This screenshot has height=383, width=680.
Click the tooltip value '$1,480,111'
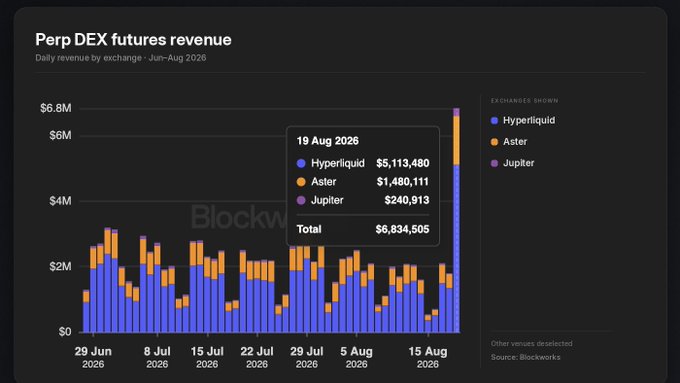[403, 181]
